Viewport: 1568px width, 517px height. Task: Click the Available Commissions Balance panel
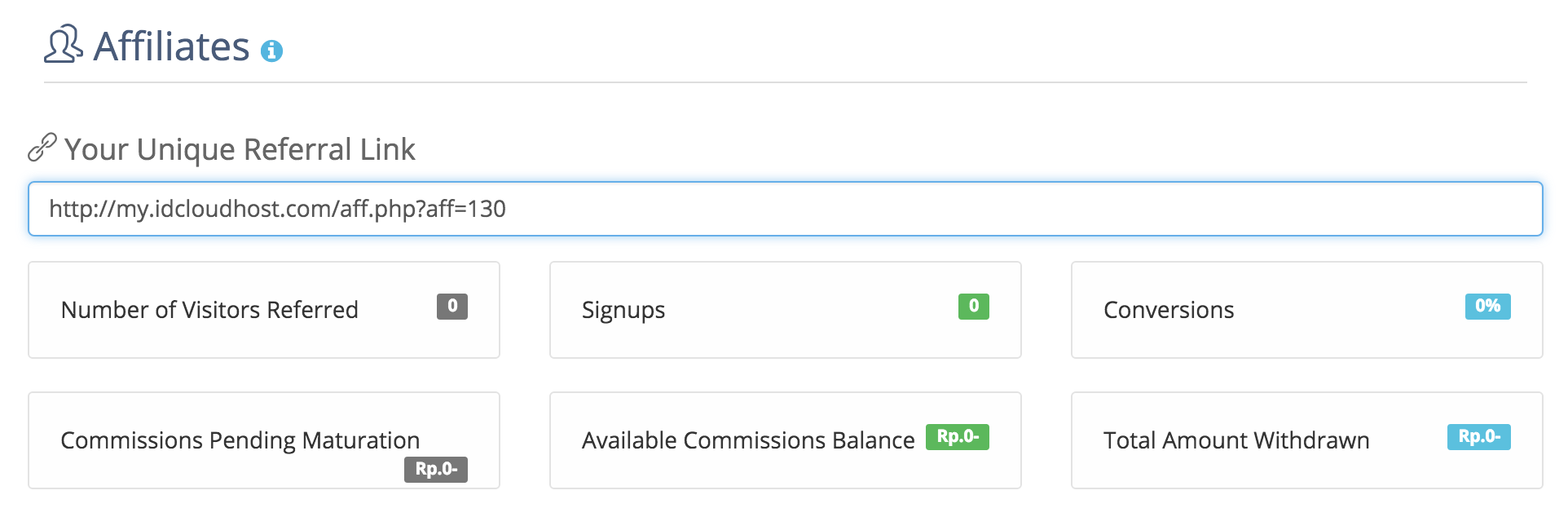(785, 440)
